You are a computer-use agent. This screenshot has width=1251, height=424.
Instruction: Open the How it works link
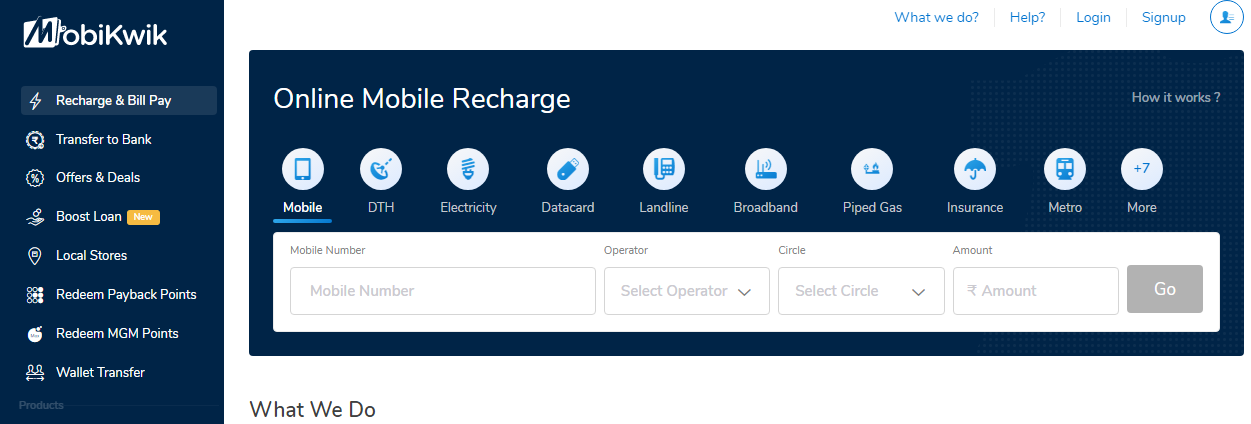tap(1175, 97)
